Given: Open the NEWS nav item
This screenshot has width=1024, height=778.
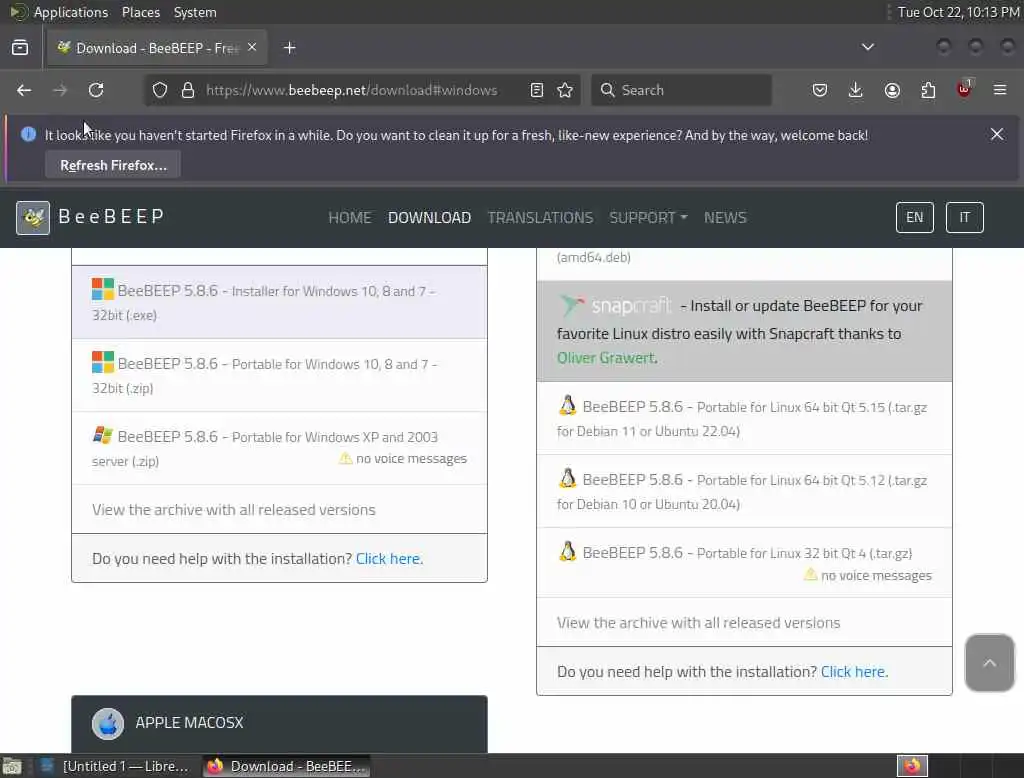Looking at the screenshot, I should [x=725, y=218].
